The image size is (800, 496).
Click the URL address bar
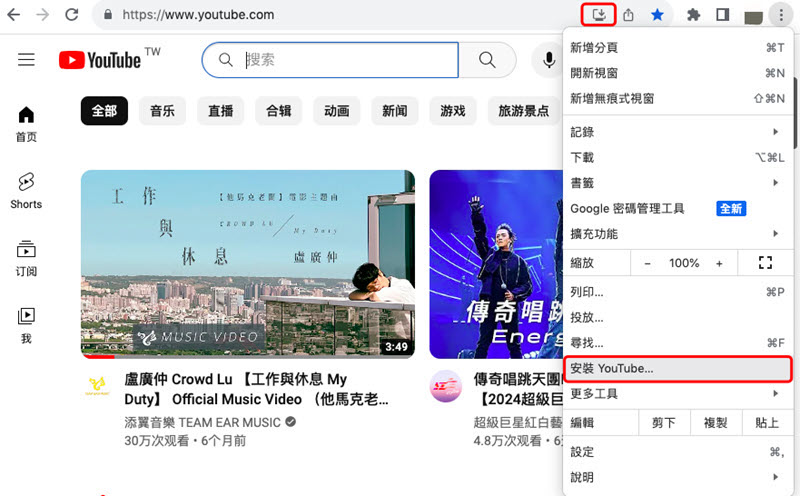click(337, 15)
